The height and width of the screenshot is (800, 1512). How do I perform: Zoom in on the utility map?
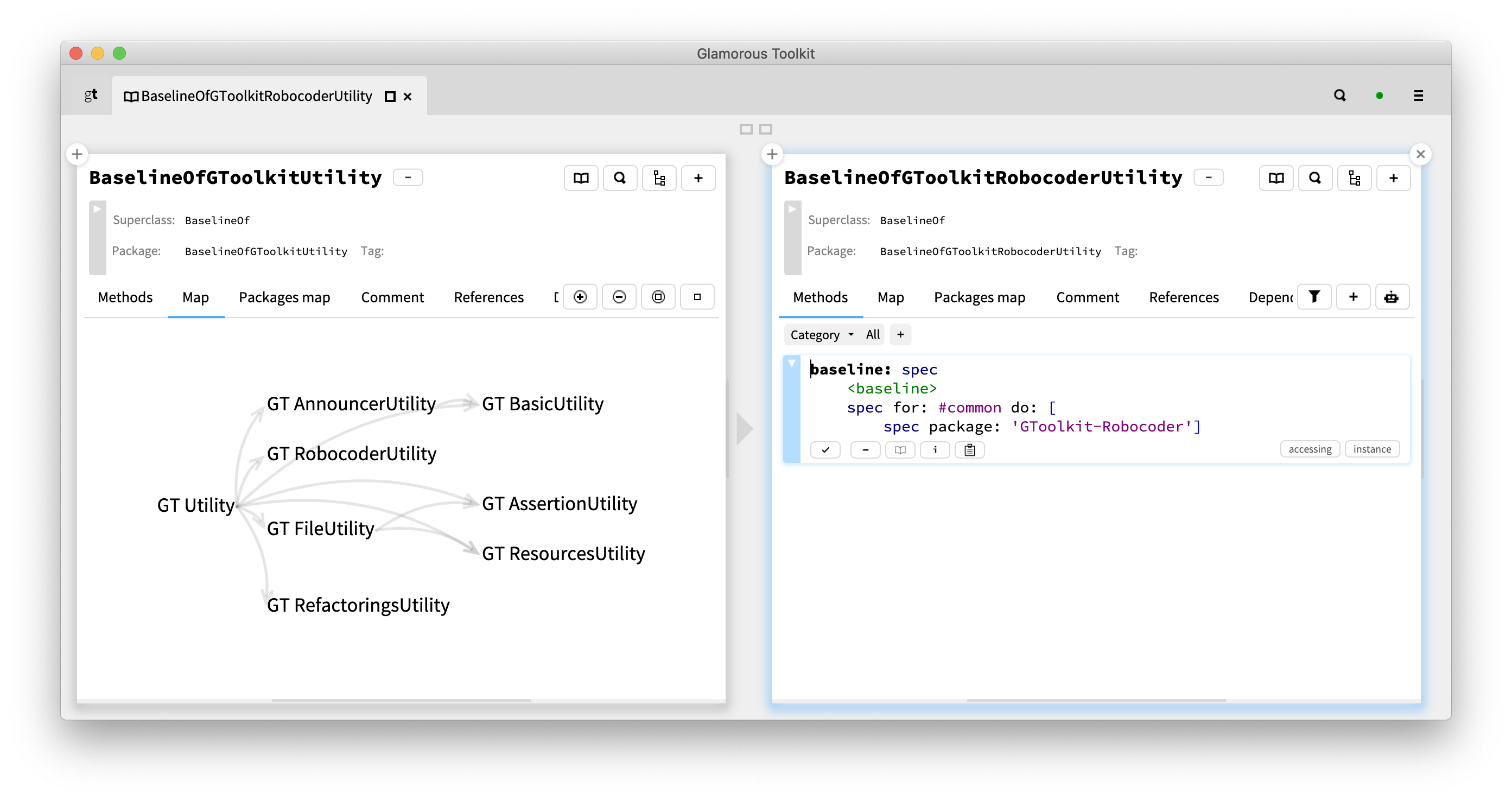pos(579,297)
